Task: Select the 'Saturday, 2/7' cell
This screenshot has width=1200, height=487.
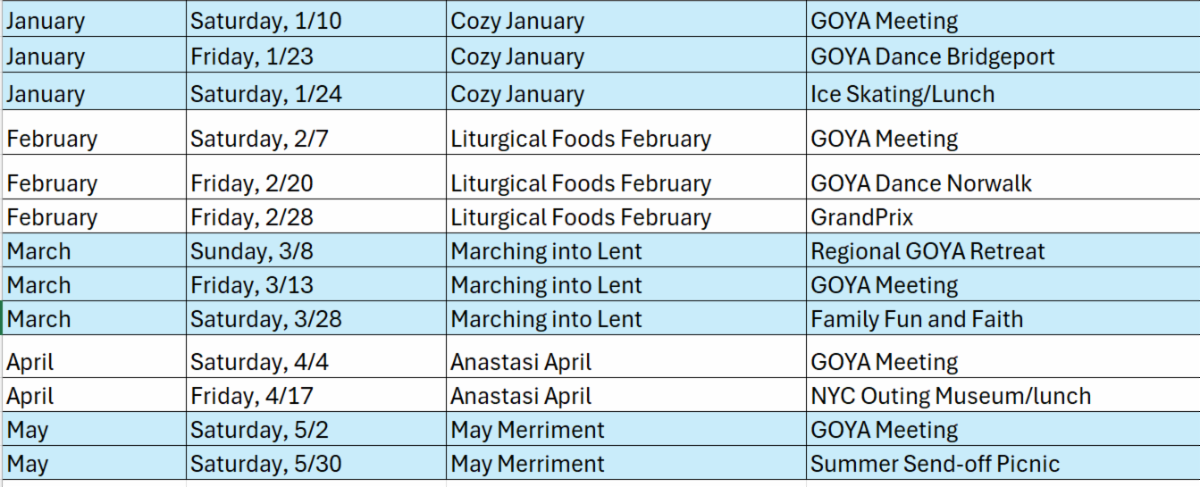Action: click(x=259, y=138)
